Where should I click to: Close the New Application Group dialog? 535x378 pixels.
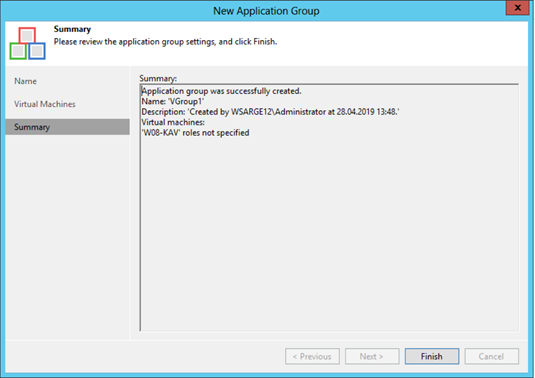click(517, 8)
